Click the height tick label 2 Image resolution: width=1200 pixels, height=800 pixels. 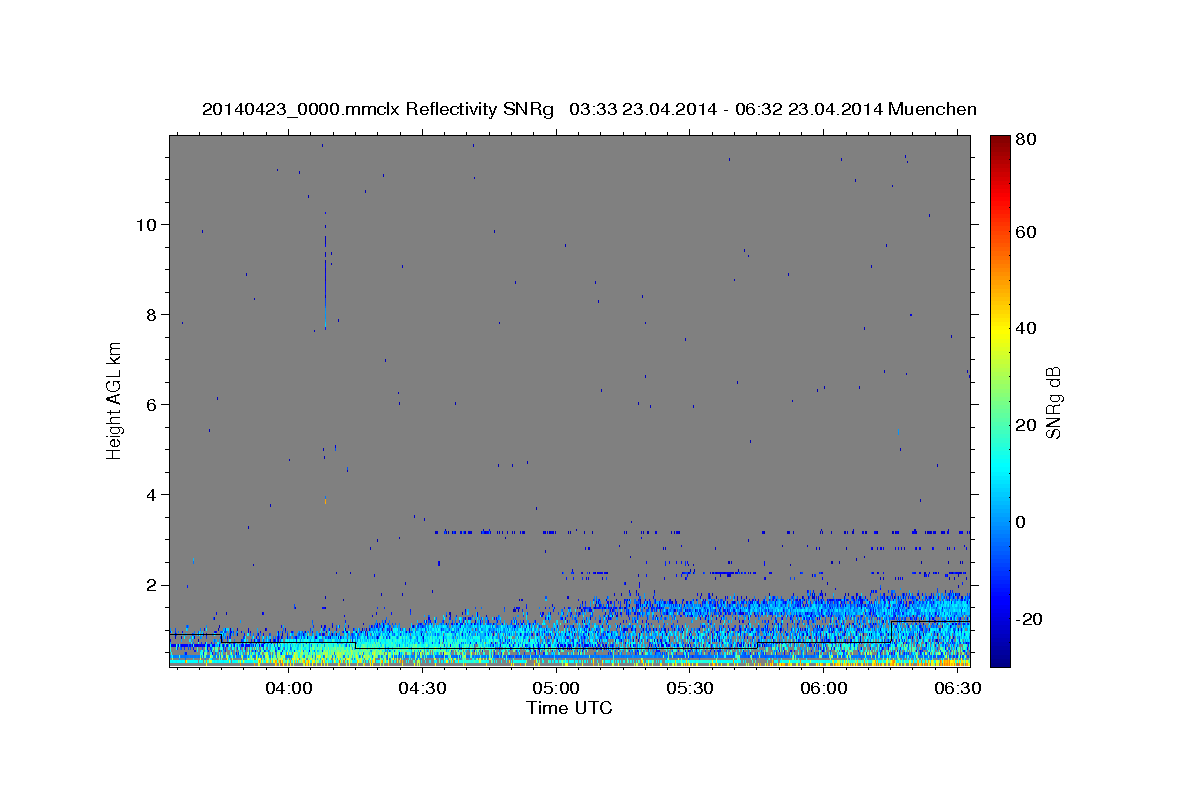coord(153,584)
